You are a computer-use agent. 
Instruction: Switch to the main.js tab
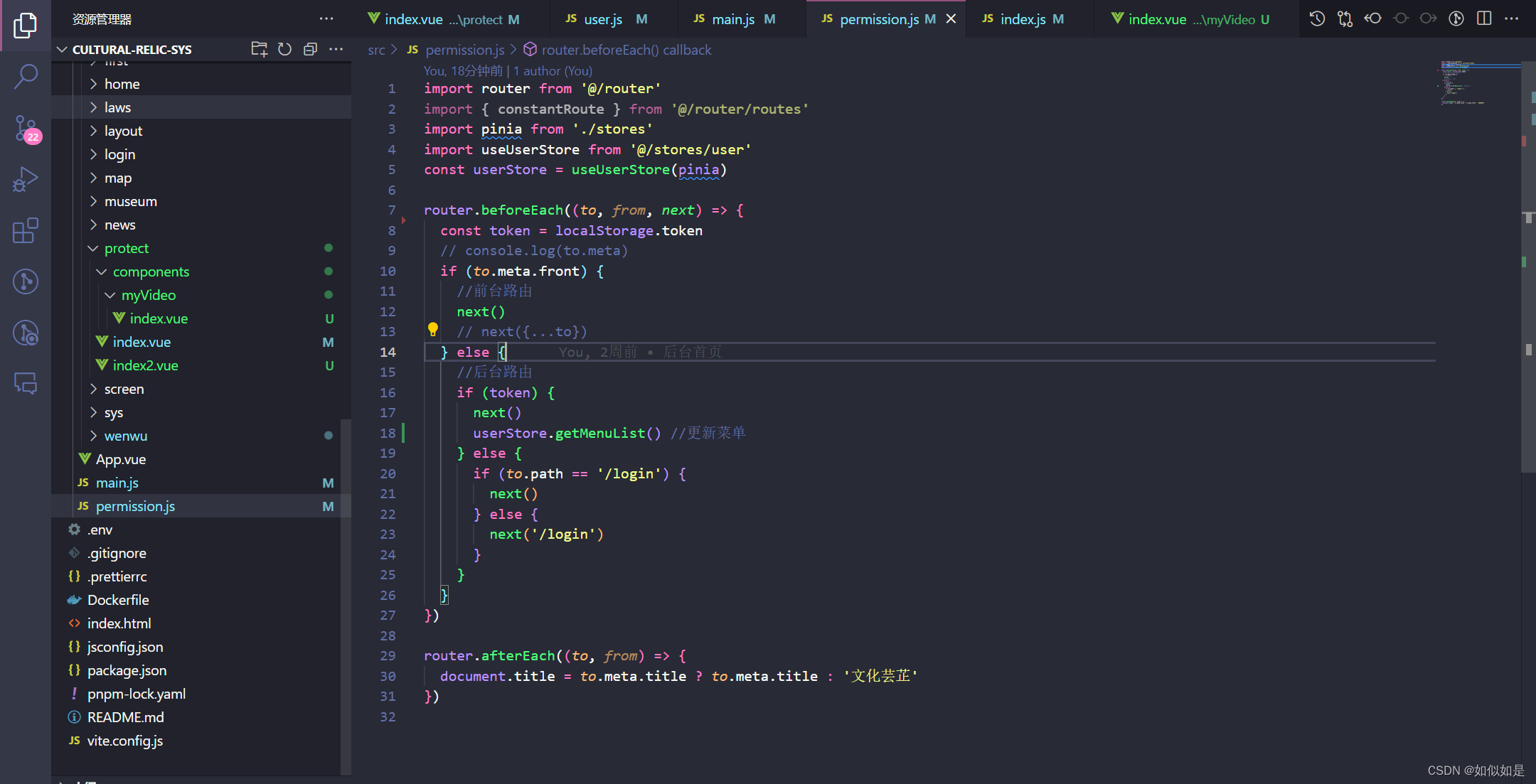click(x=732, y=18)
